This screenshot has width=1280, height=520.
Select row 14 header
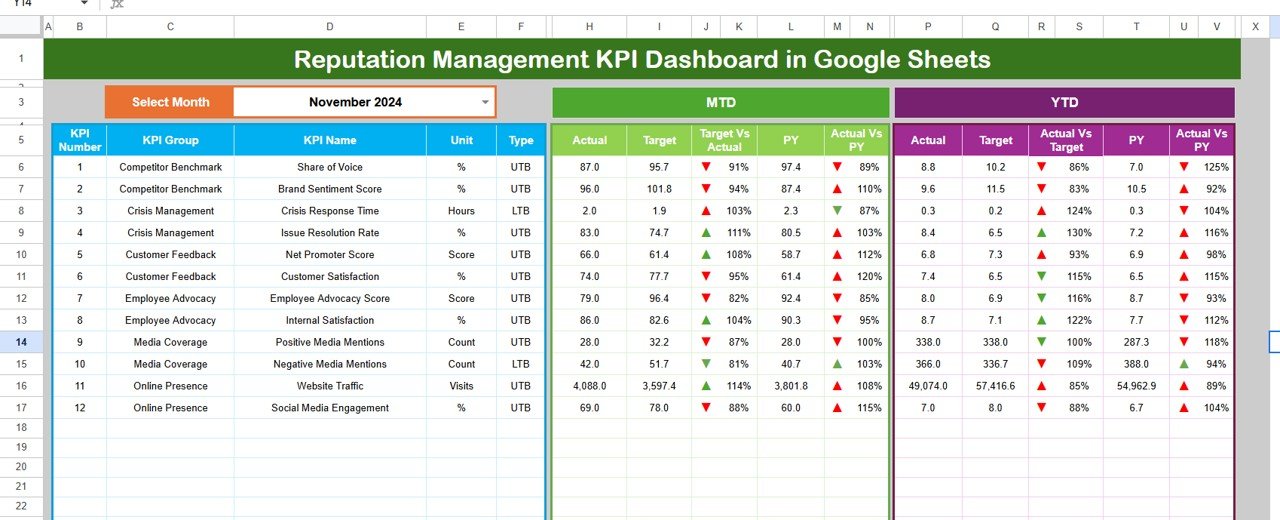tap(21, 342)
